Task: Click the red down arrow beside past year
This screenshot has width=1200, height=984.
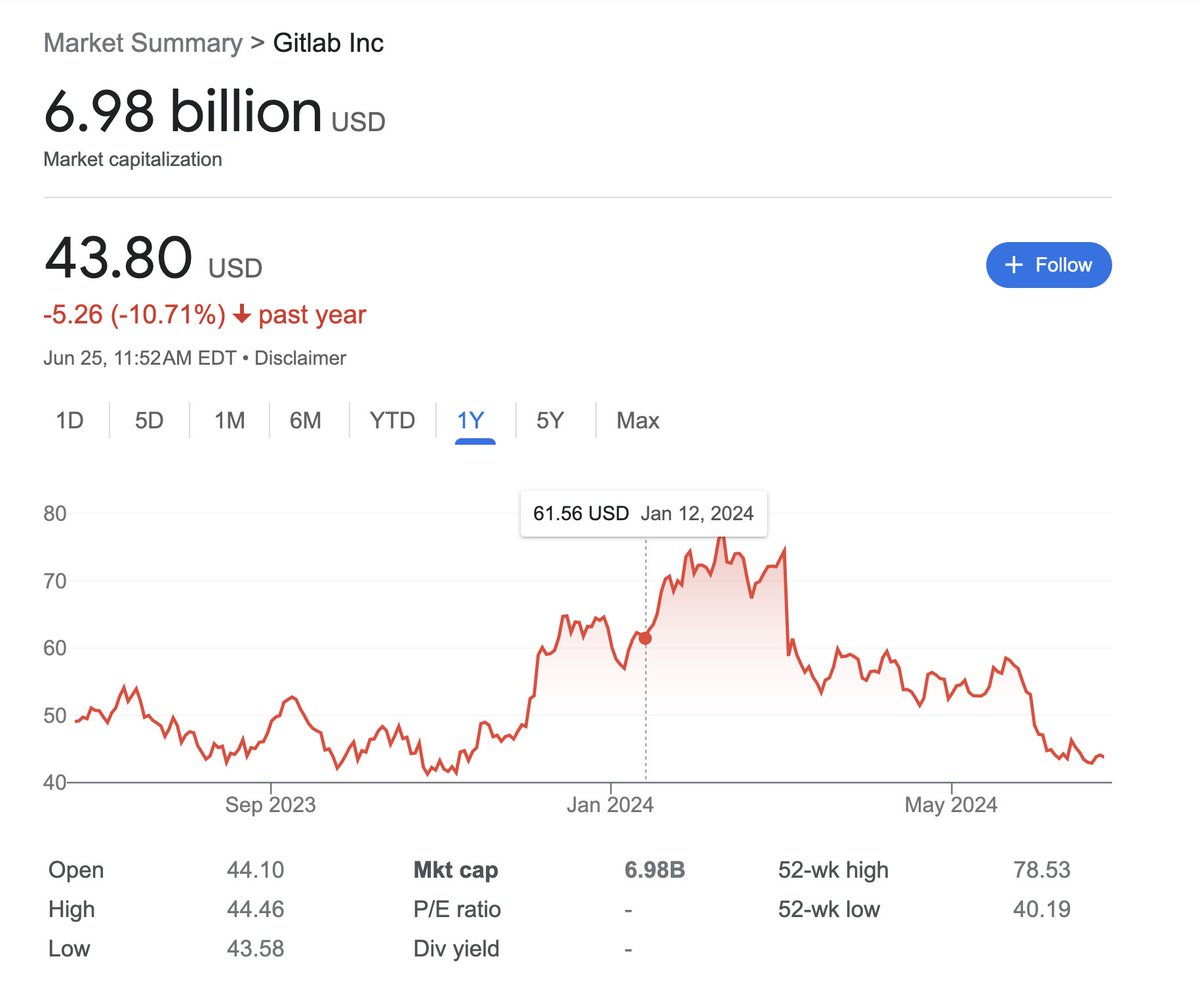Action: (x=241, y=315)
